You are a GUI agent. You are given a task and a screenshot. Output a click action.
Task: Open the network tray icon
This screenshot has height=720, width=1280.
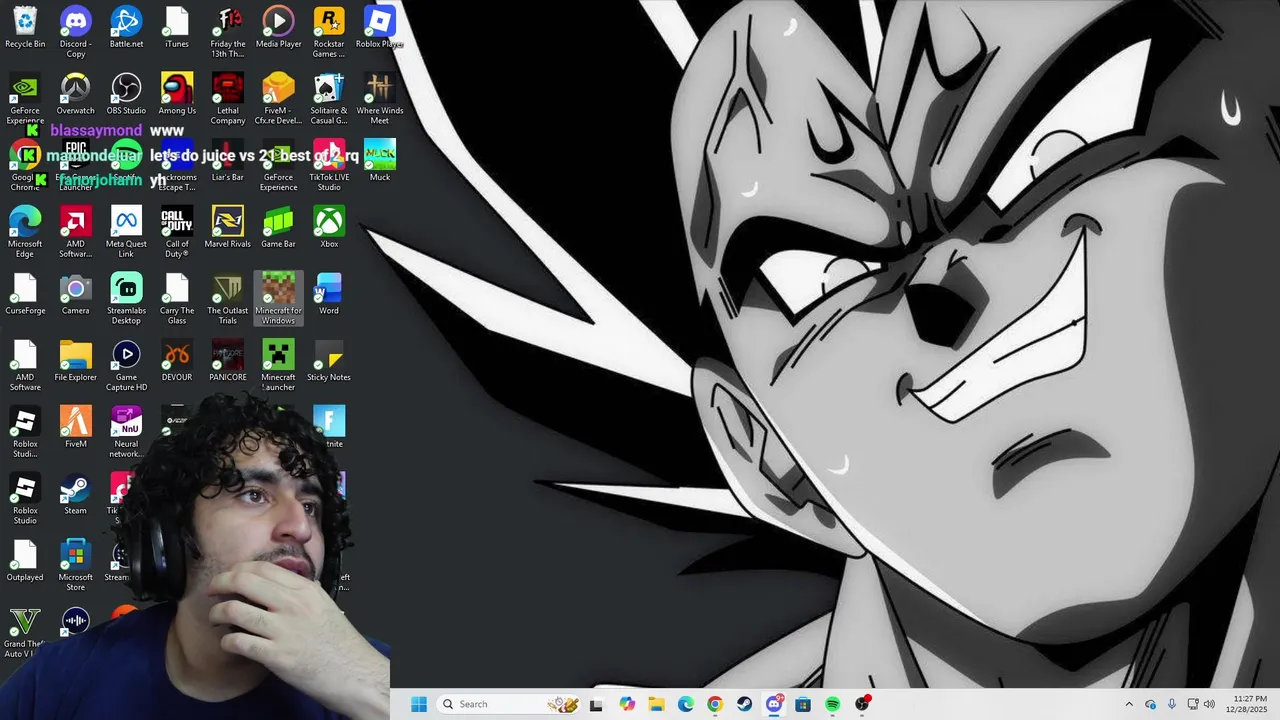click(x=1192, y=704)
